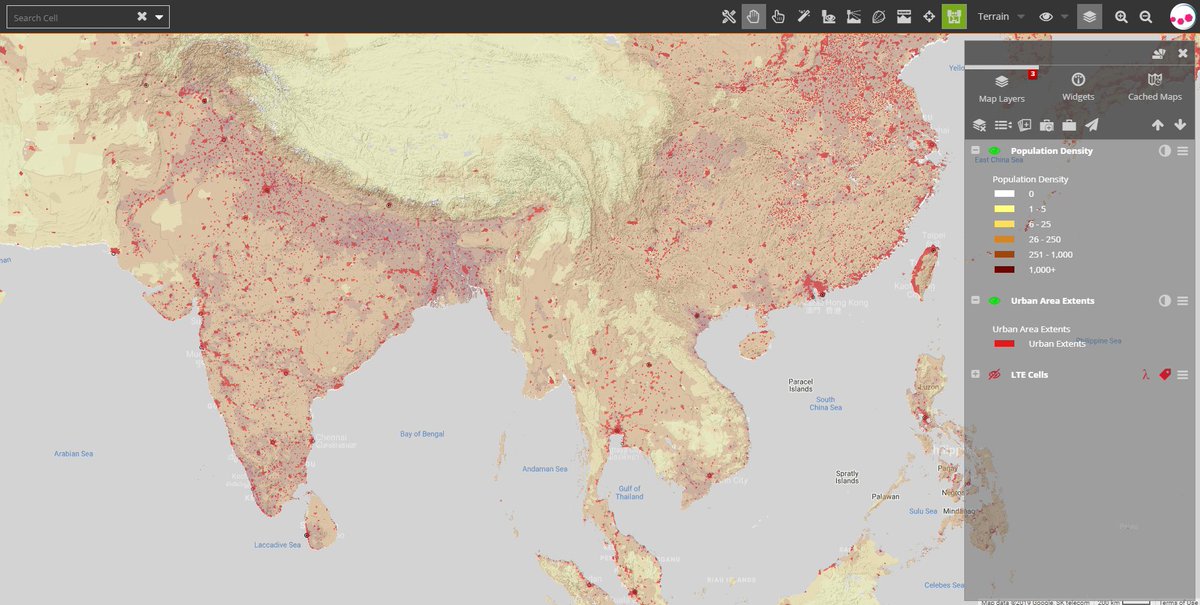This screenshot has width=1200, height=605.
Task: Click the remove-all-layers icon
Action: [x=980, y=125]
